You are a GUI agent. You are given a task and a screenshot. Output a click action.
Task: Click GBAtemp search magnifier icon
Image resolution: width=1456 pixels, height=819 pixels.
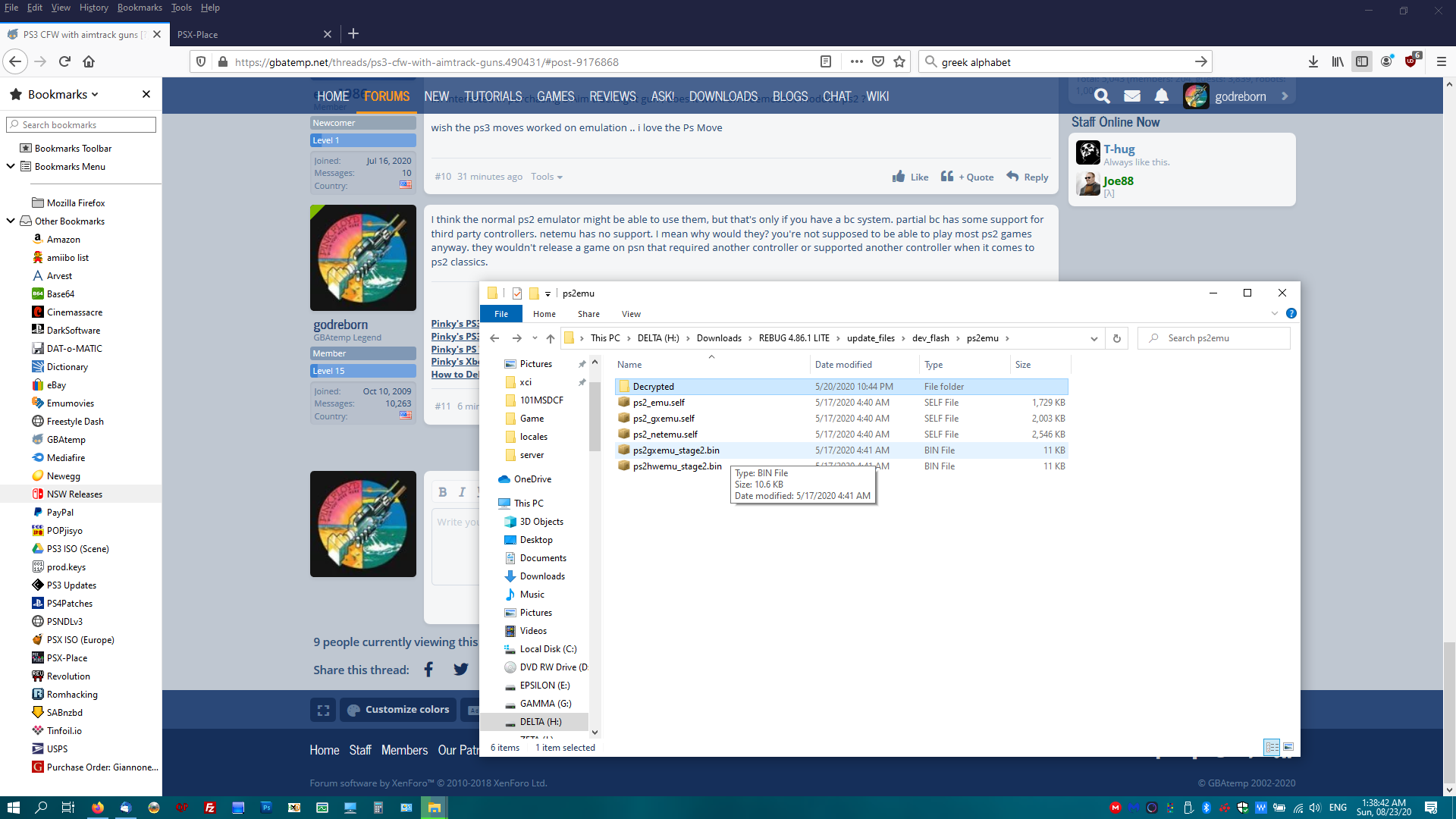pyautogui.click(x=1103, y=96)
